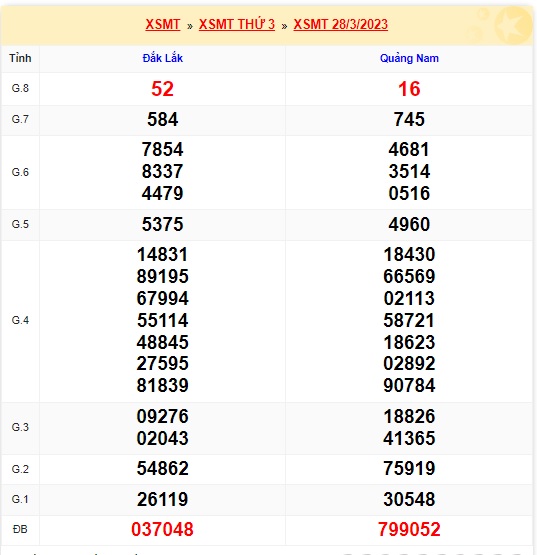
Task: Click the G.6 number 4479
Action: coord(162,193)
